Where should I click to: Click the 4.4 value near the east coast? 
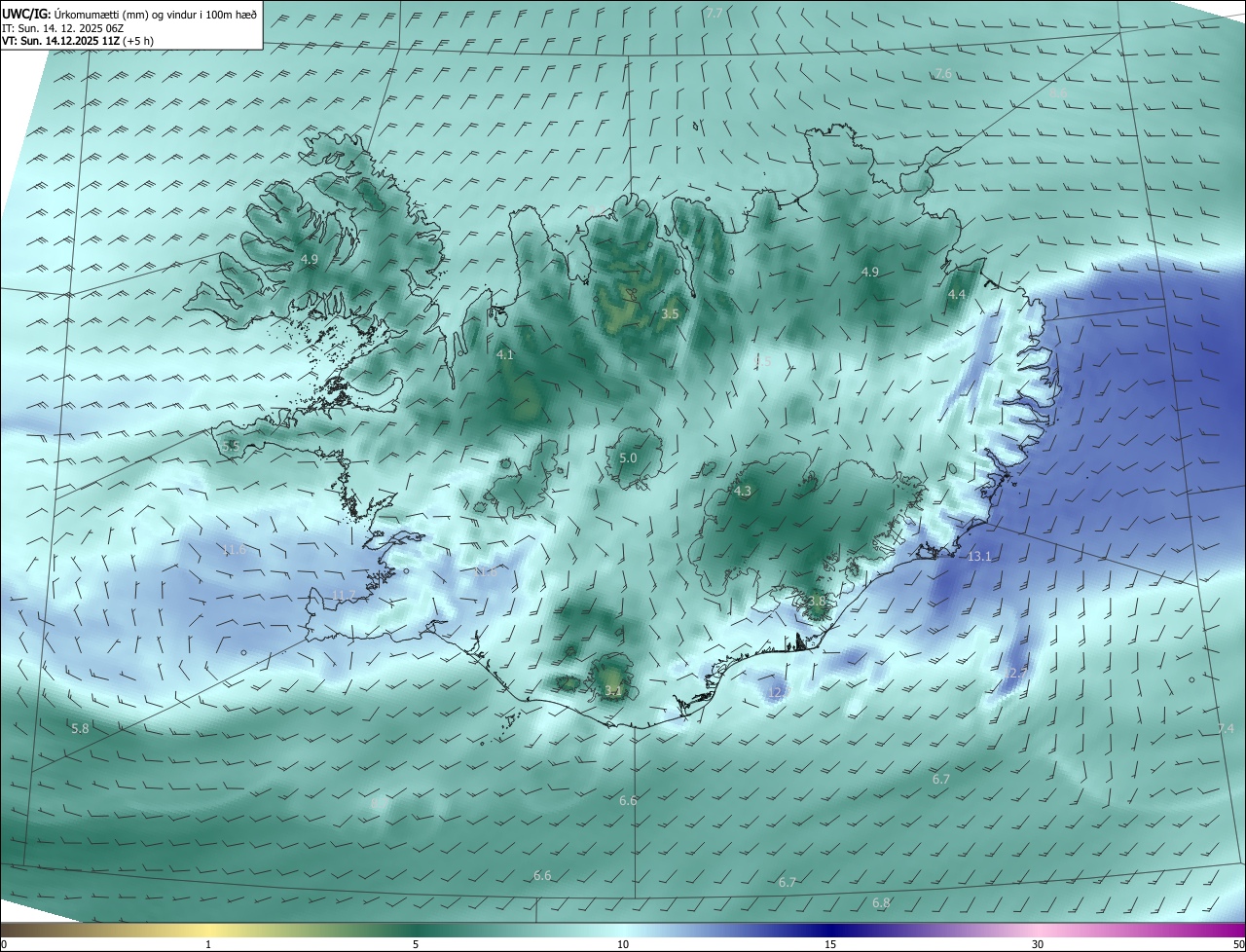pyautogui.click(x=957, y=294)
